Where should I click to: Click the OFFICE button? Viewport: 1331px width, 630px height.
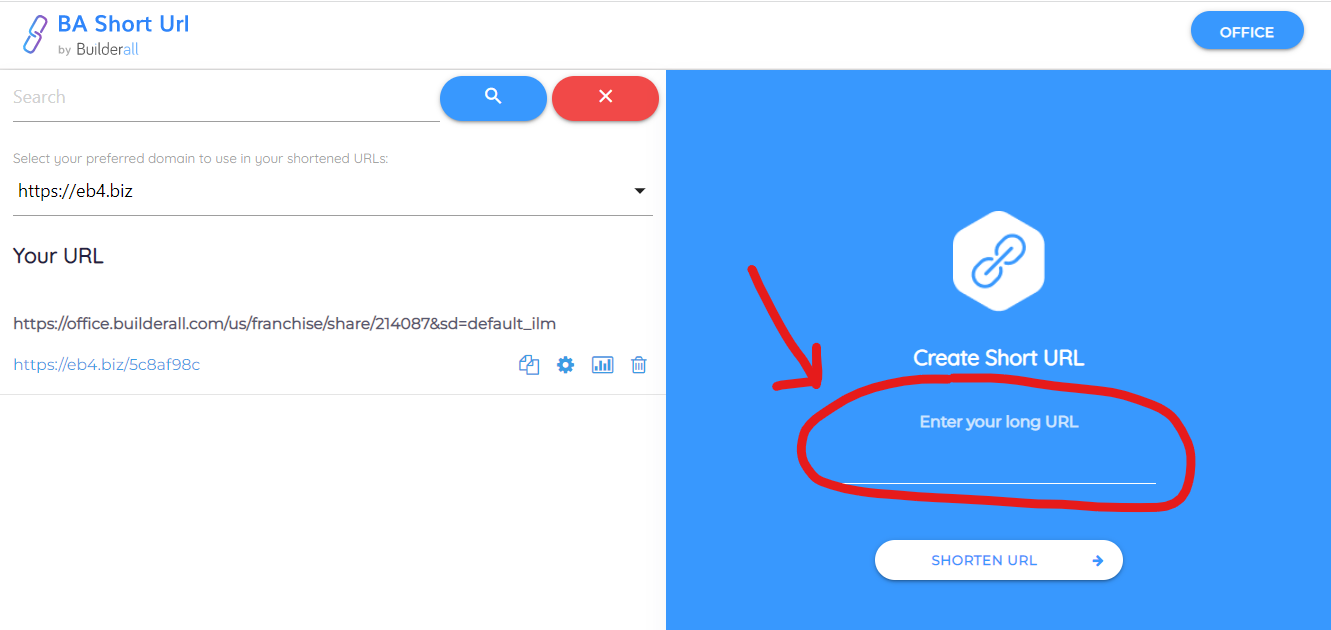pyautogui.click(x=1247, y=32)
